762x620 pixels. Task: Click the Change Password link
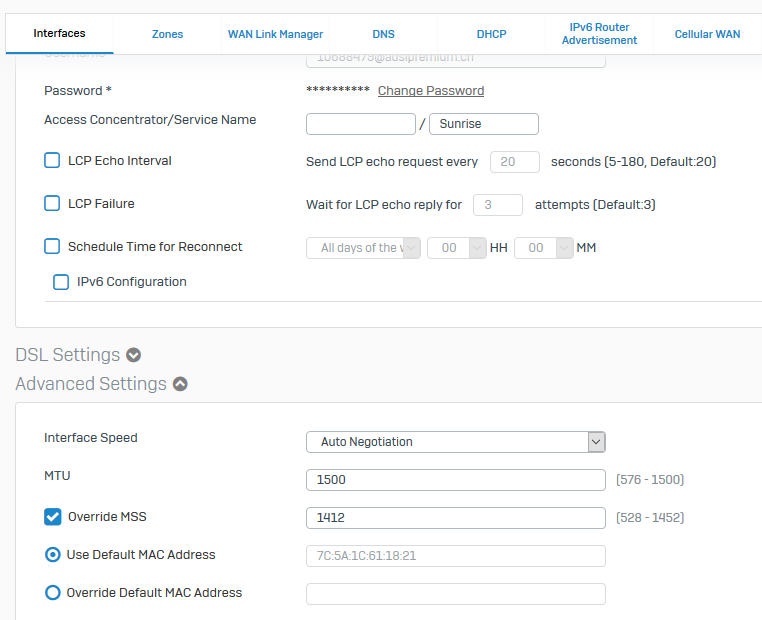431,91
